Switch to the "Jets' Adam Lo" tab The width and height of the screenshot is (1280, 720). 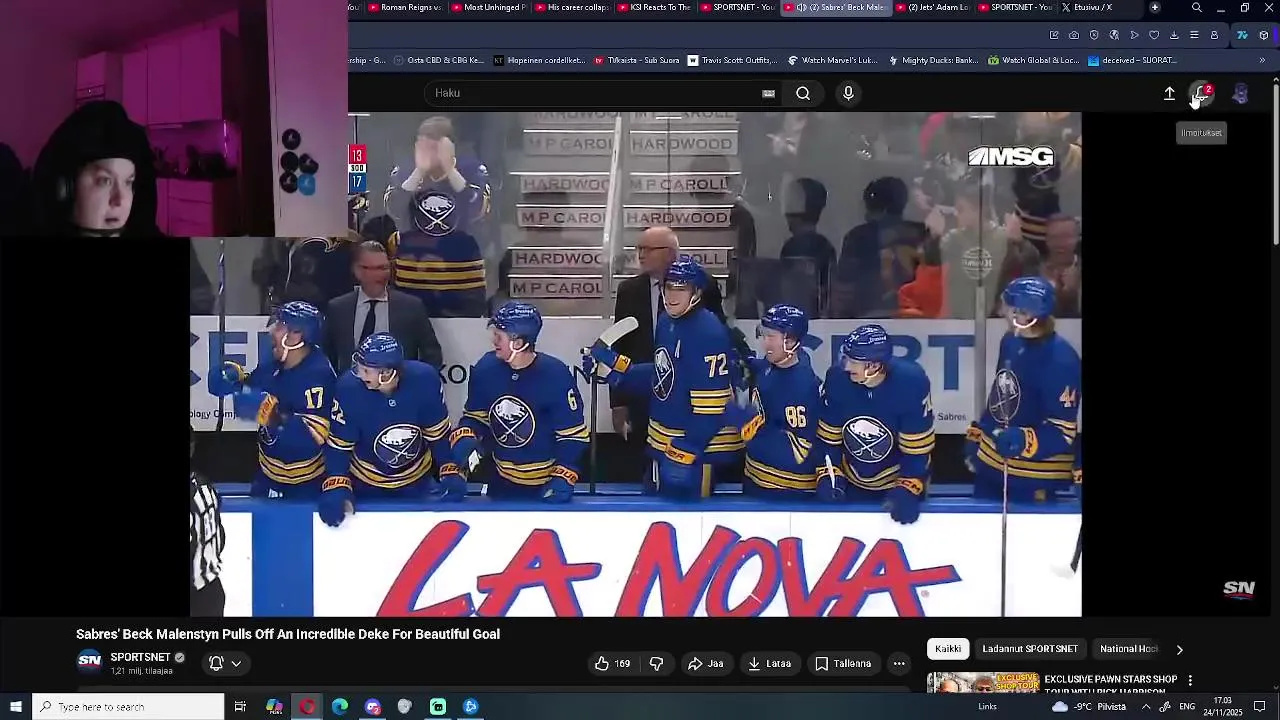[932, 7]
